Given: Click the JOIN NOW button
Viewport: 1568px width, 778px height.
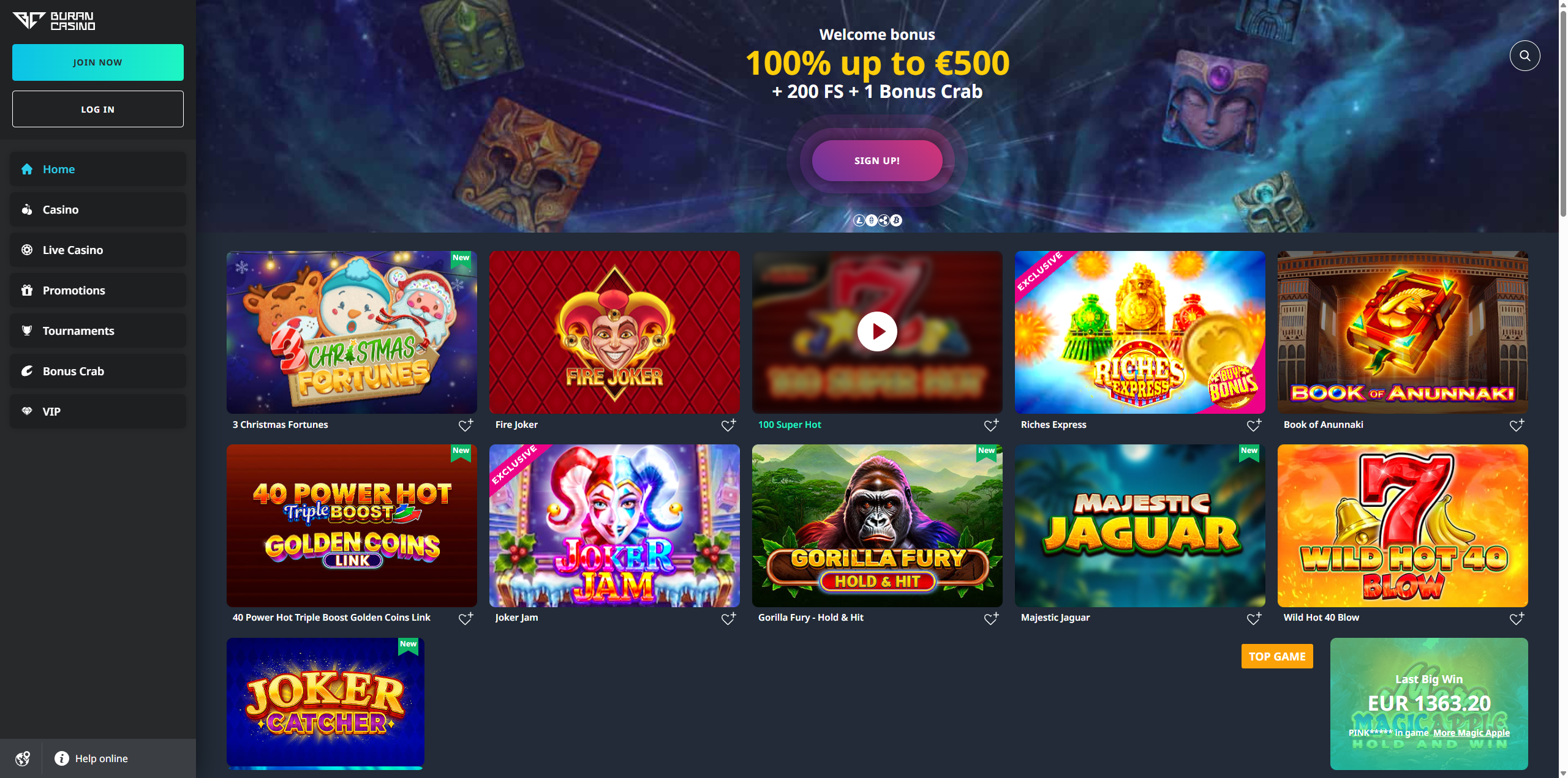Looking at the screenshot, I should (98, 62).
